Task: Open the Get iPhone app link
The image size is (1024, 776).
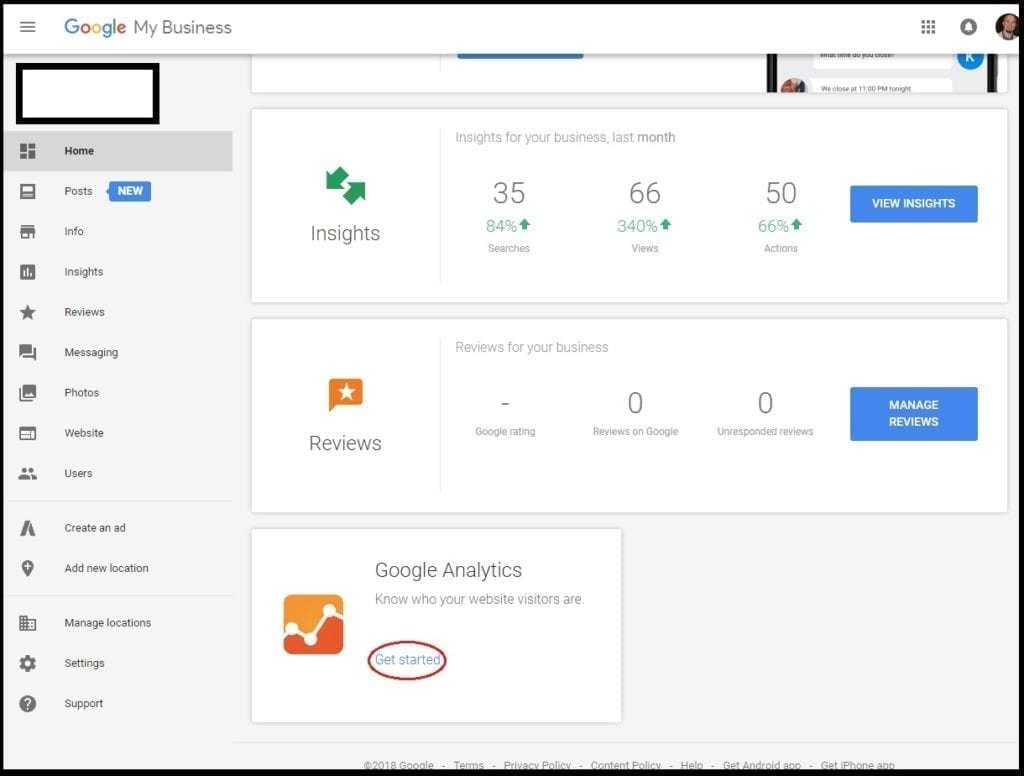Action: (857, 765)
